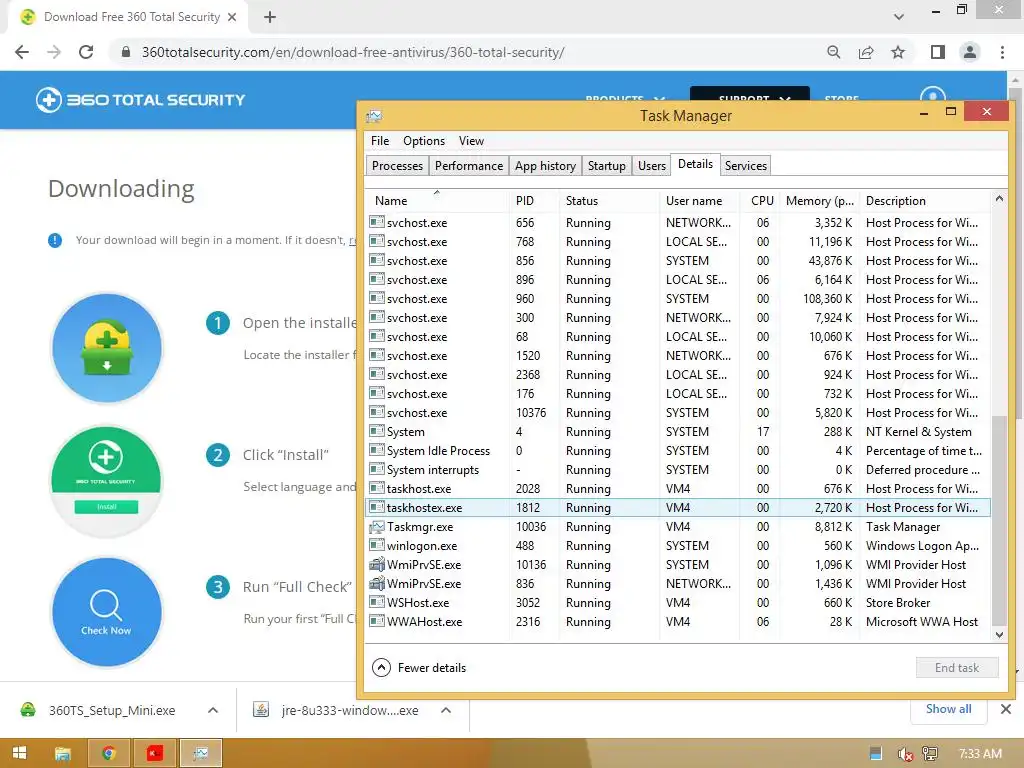Open a new Chrome tab
This screenshot has width=1024, height=768.
pyautogui.click(x=270, y=17)
